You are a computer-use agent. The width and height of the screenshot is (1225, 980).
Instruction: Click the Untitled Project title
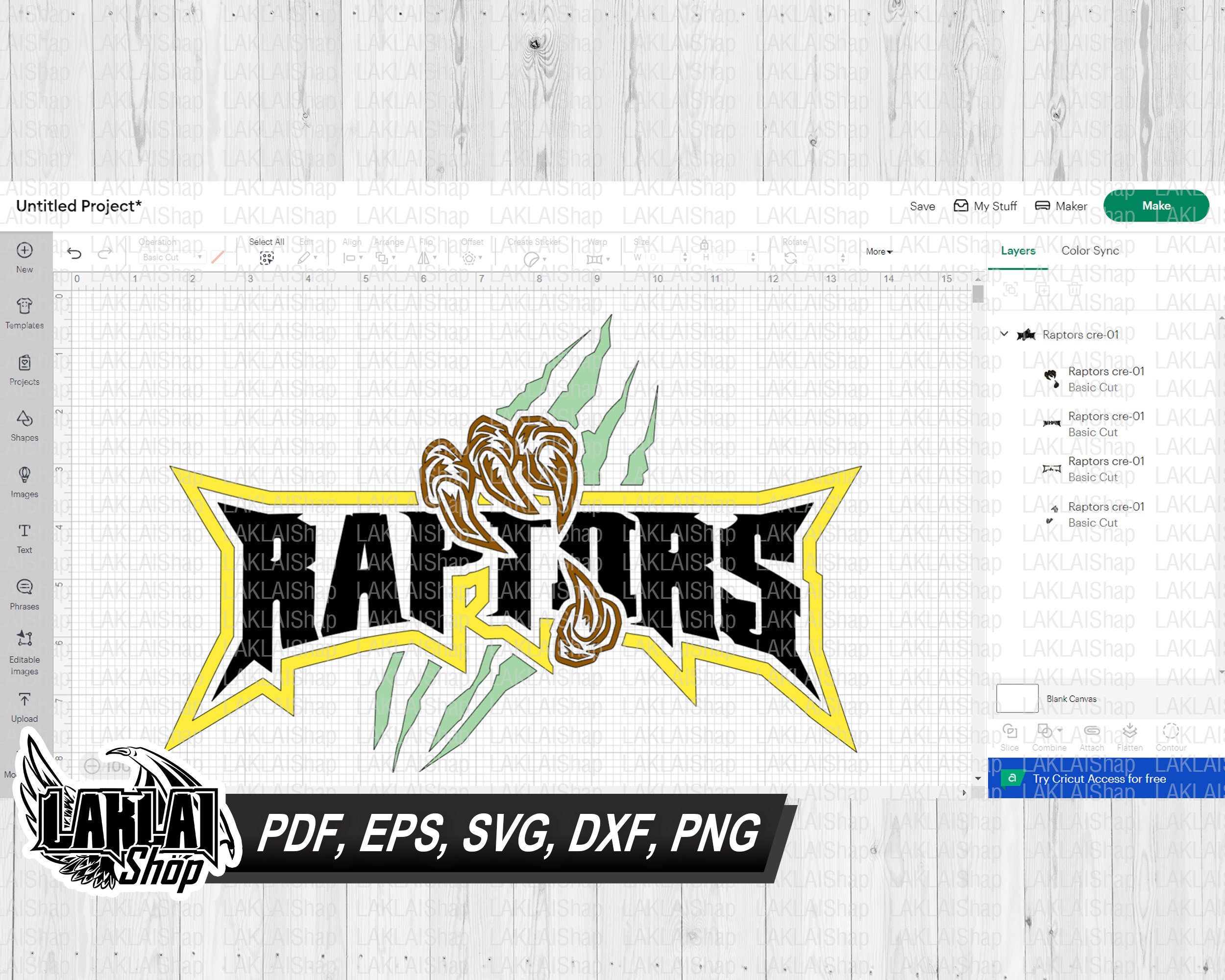[x=79, y=206]
